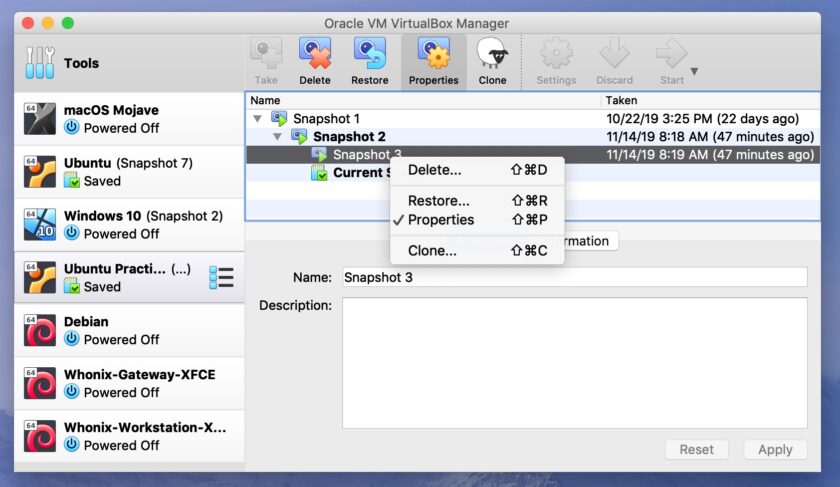Click the Reset button
Screen dimensions: 840x487
696,449
